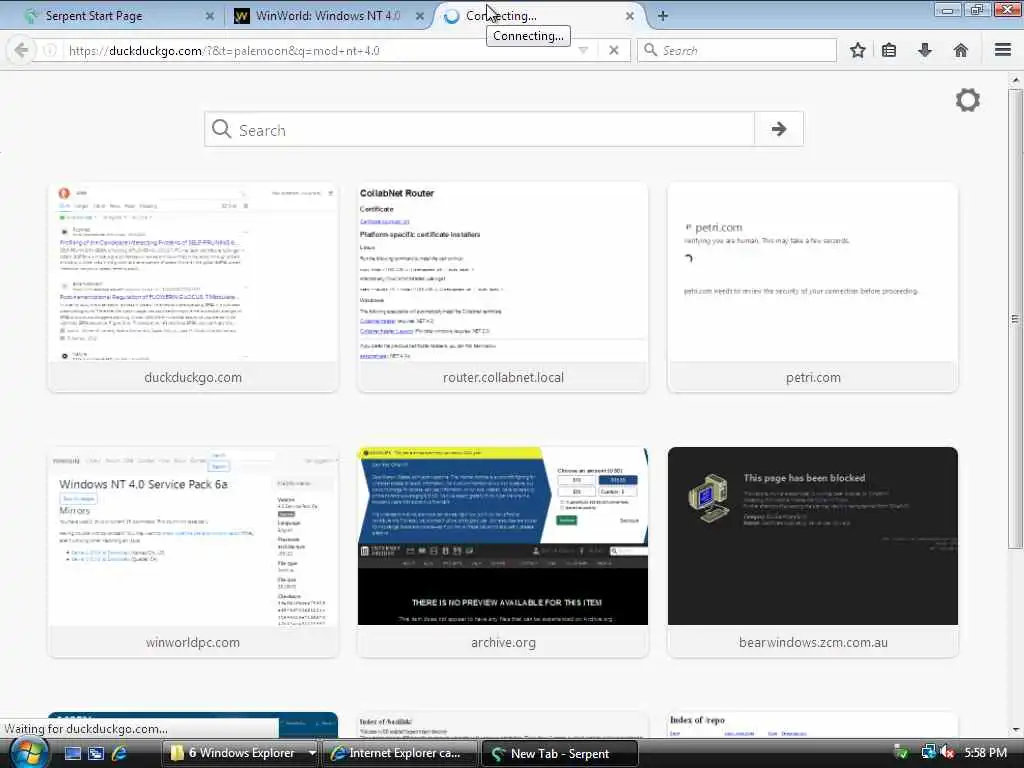Switch to WinWorld: Windows NT 4.0 tab
The width and height of the screenshot is (1024, 768).
click(327, 16)
